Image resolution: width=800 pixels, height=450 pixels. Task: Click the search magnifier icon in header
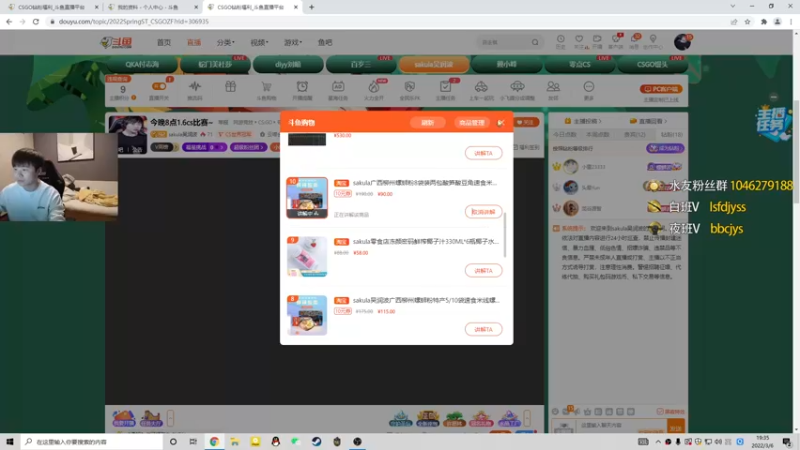tap(535, 42)
